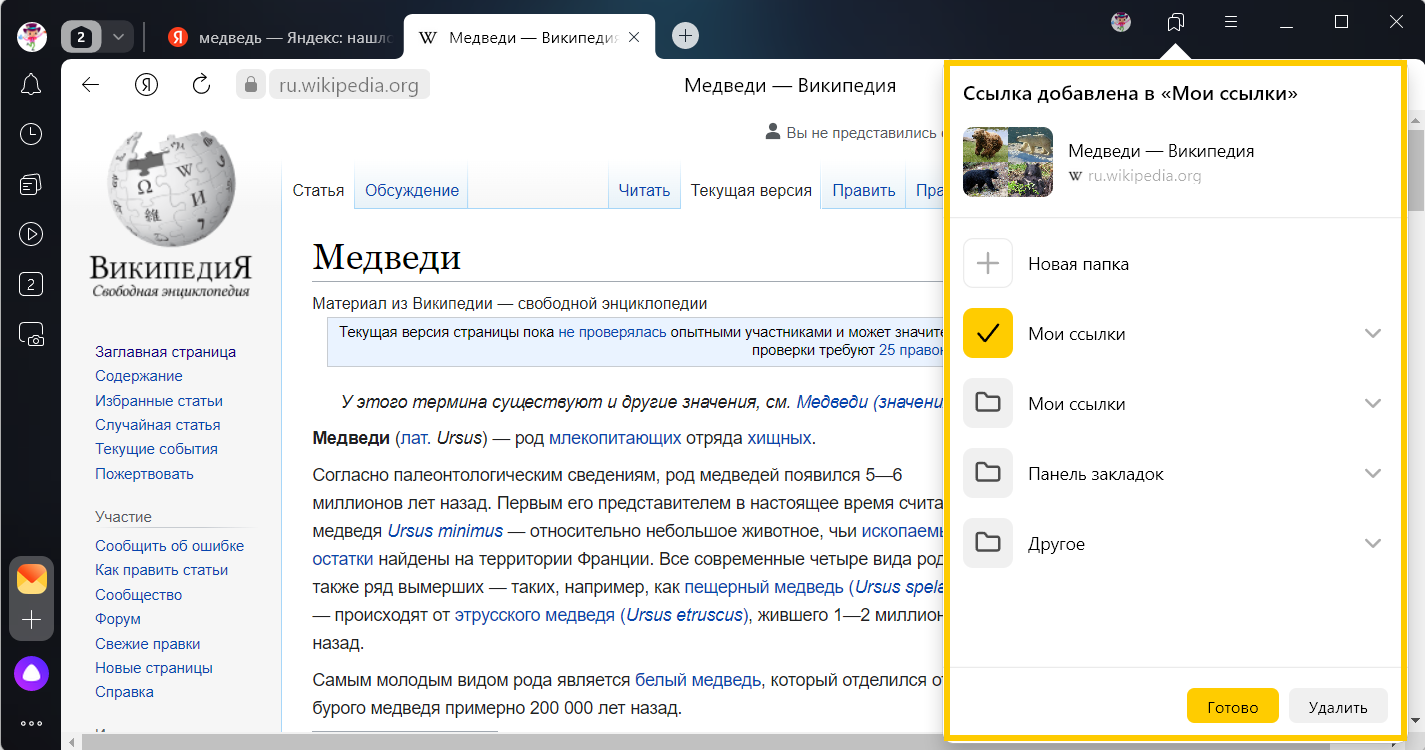Click the Готово button
The image size is (1425, 750).
coord(1233,706)
